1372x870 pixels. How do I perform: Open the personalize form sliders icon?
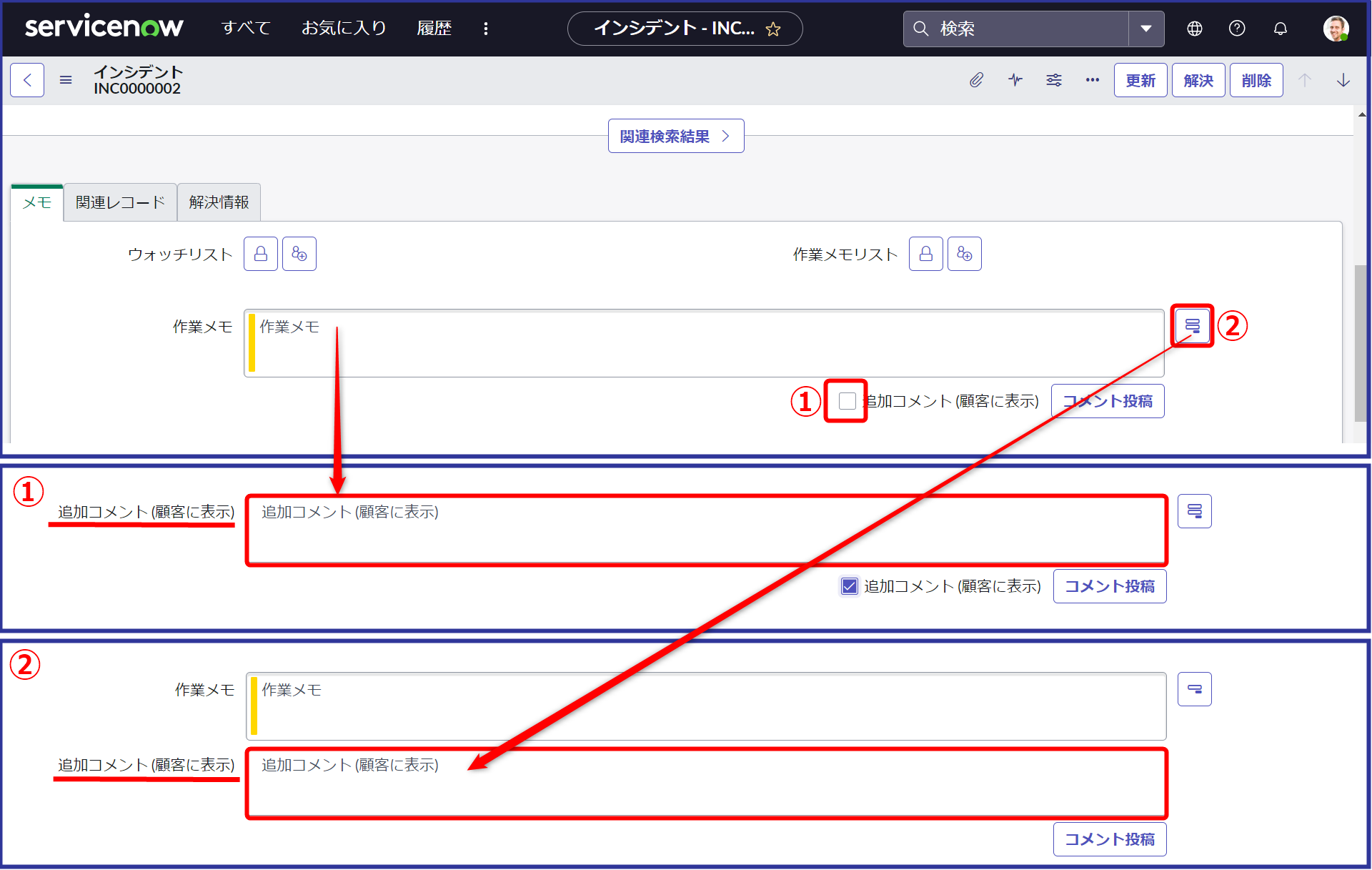click(x=1054, y=80)
